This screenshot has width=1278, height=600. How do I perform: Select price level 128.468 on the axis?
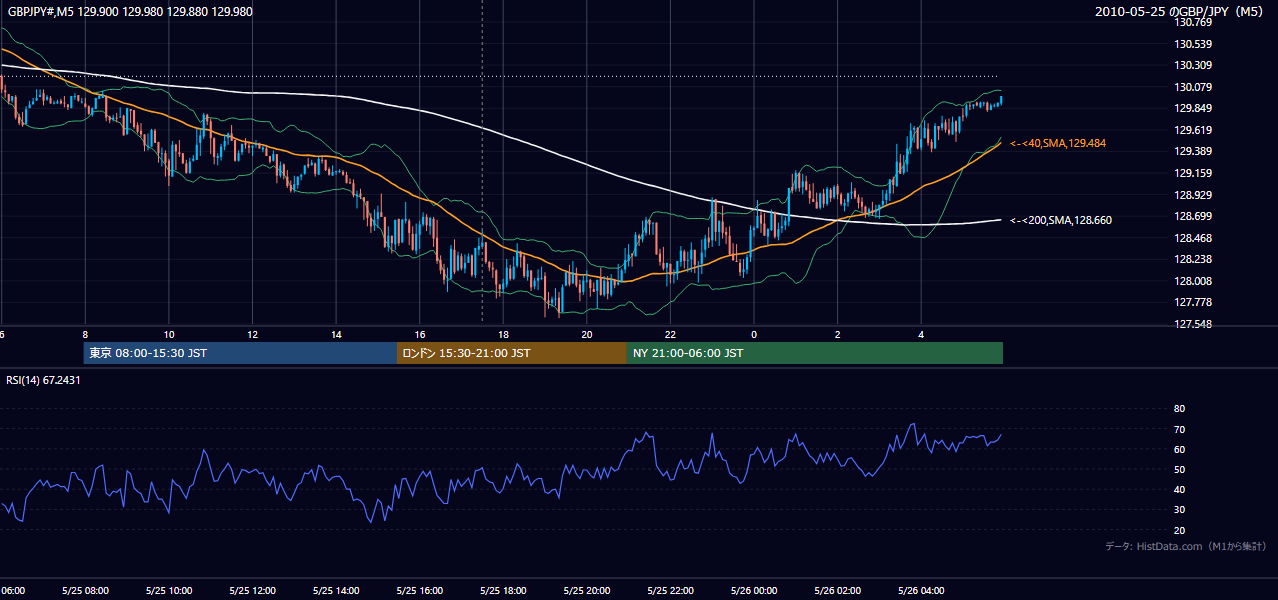point(1192,238)
